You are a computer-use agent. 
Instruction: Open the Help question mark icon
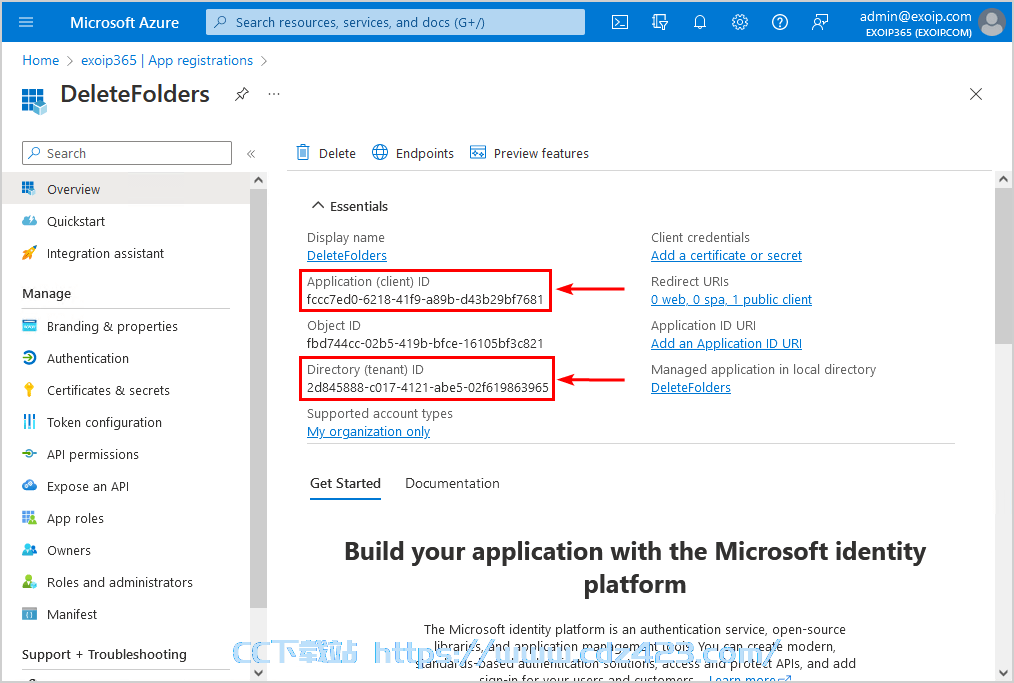tap(780, 23)
